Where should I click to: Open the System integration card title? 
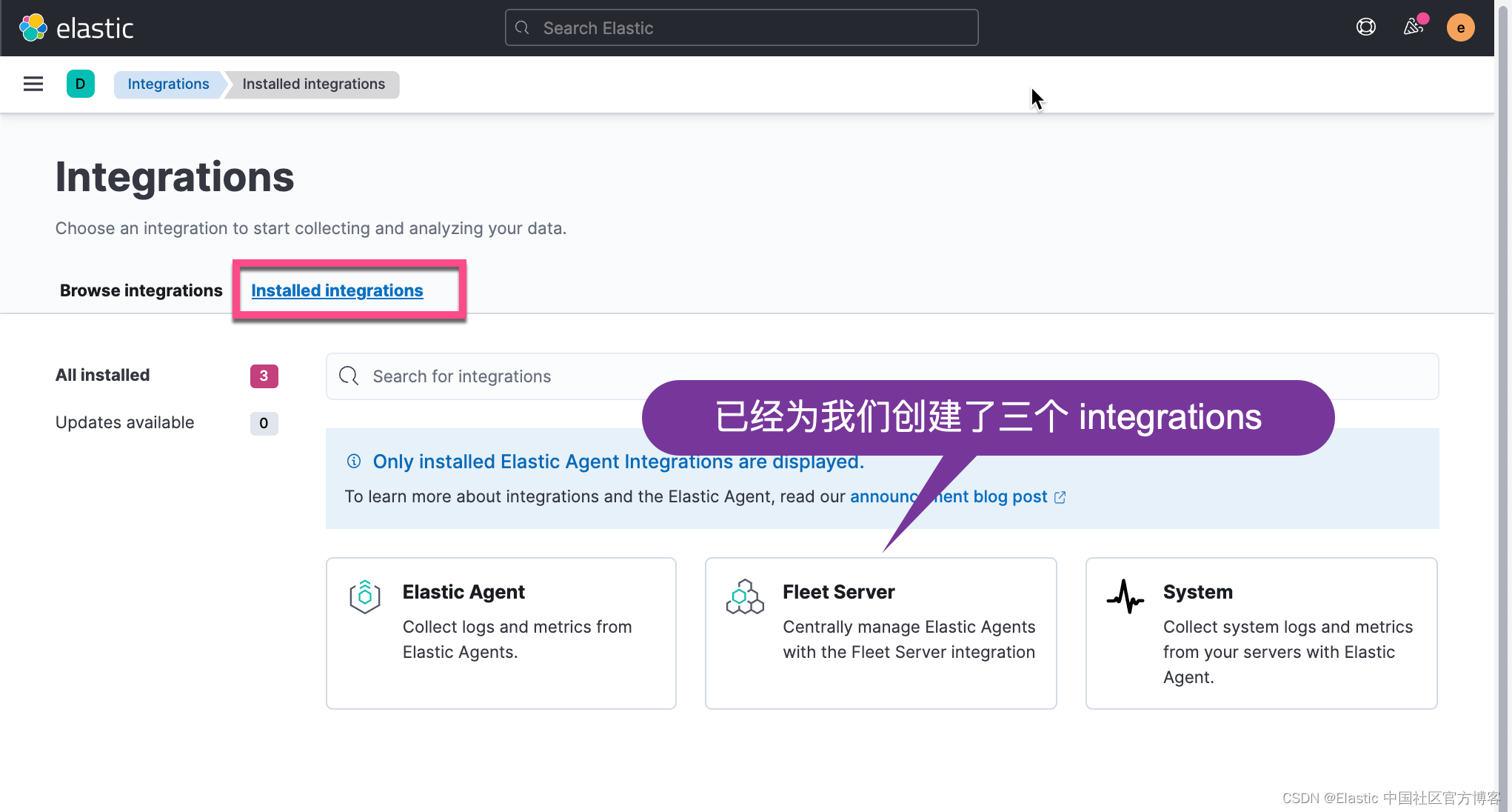click(x=1197, y=592)
